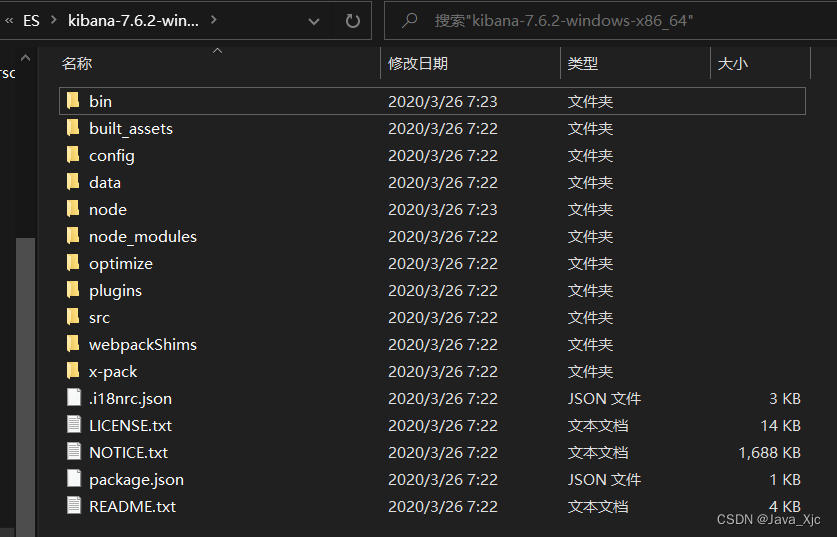Collapse navigation pane with up arrow
Viewport: 837px width, 537px height.
coord(25,58)
